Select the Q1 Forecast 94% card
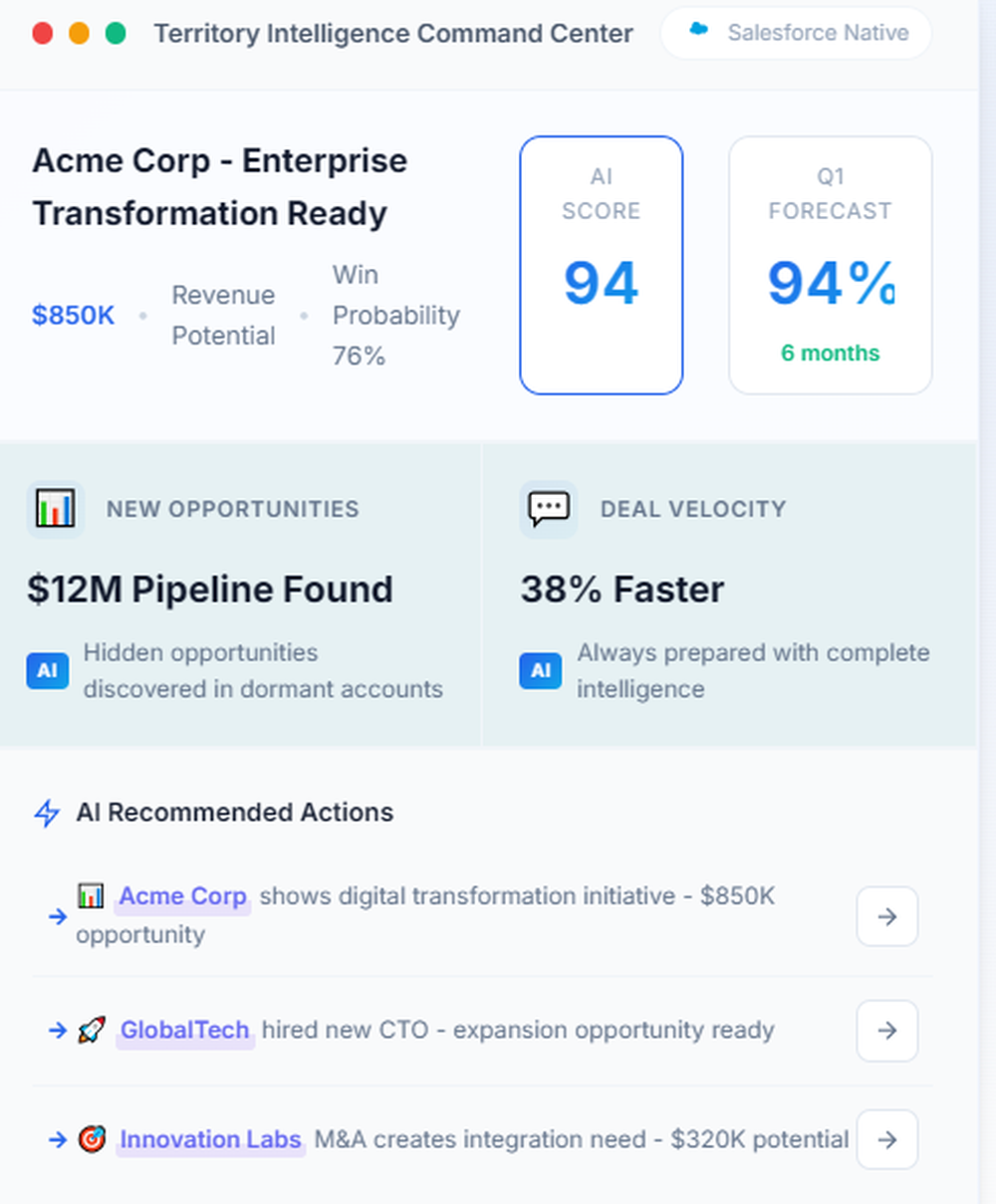996x1204 pixels. click(x=830, y=265)
